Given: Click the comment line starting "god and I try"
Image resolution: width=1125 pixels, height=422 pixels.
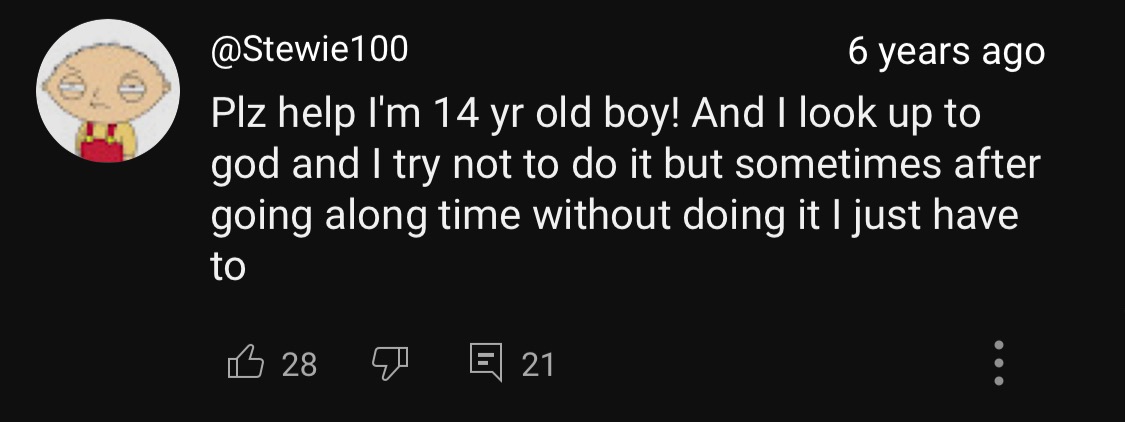Looking at the screenshot, I should click(x=625, y=166).
